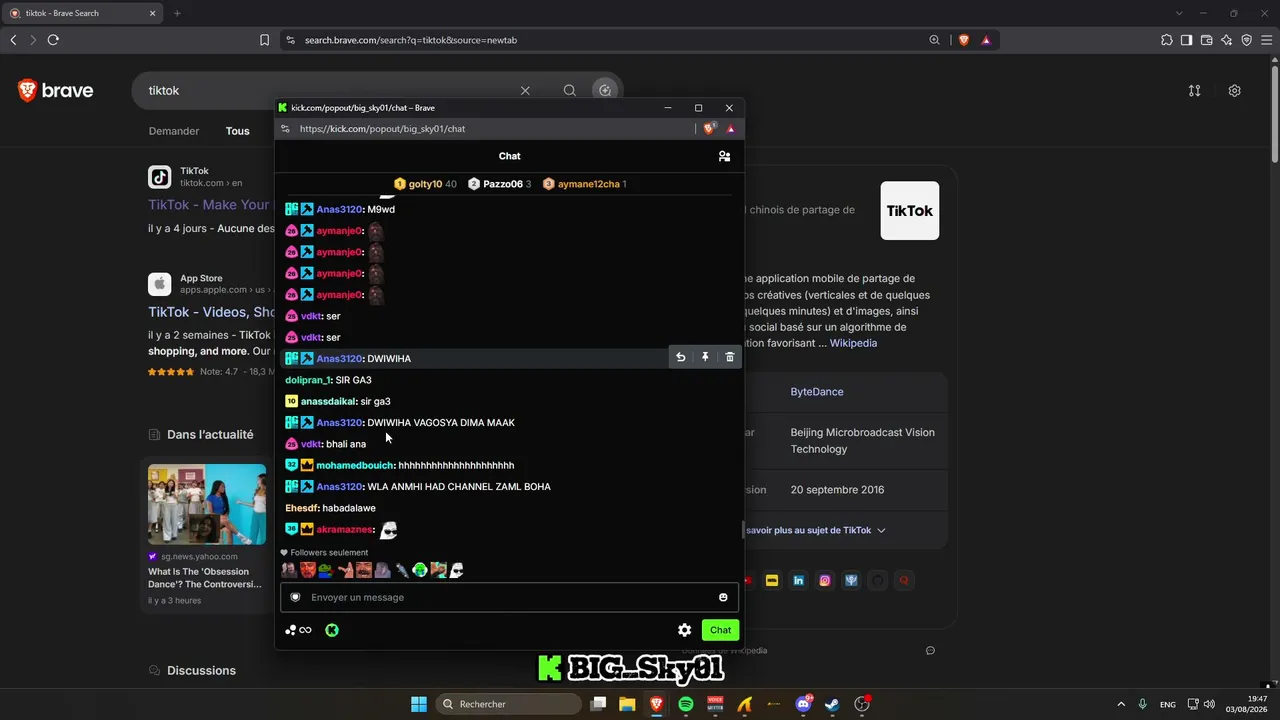Image resolution: width=1280 pixels, height=720 pixels.
Task: Click username Ehesdf in chat
Action: [x=301, y=508]
